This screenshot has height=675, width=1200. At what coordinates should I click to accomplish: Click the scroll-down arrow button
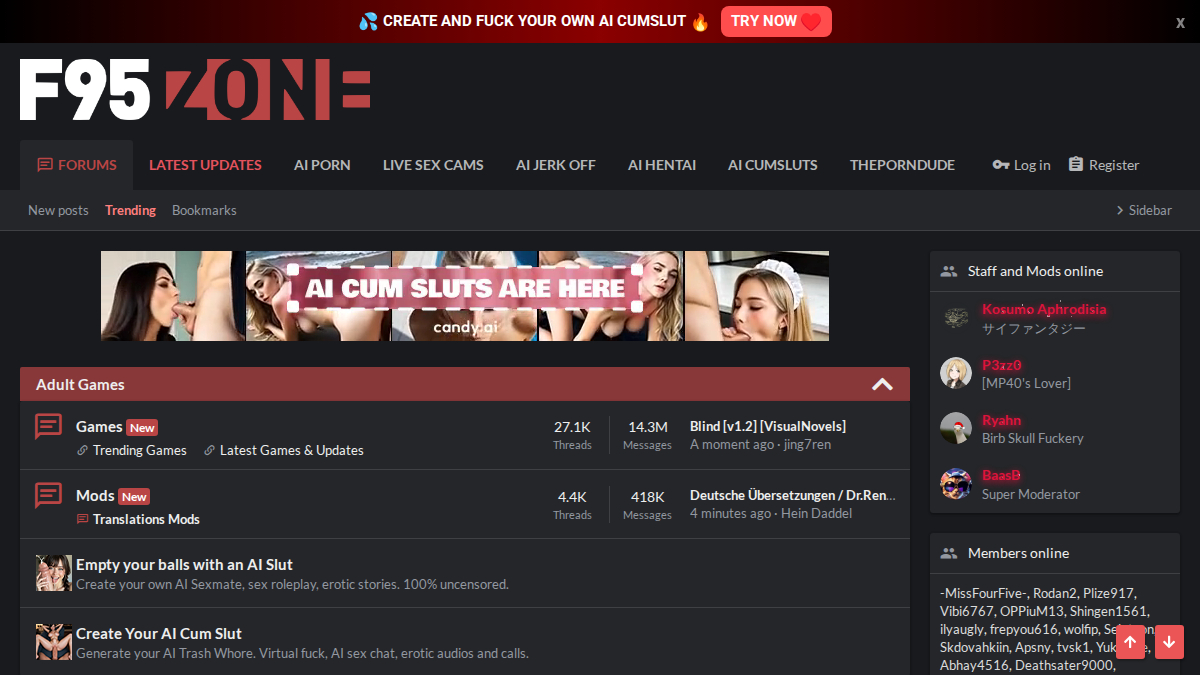pyautogui.click(x=1169, y=642)
